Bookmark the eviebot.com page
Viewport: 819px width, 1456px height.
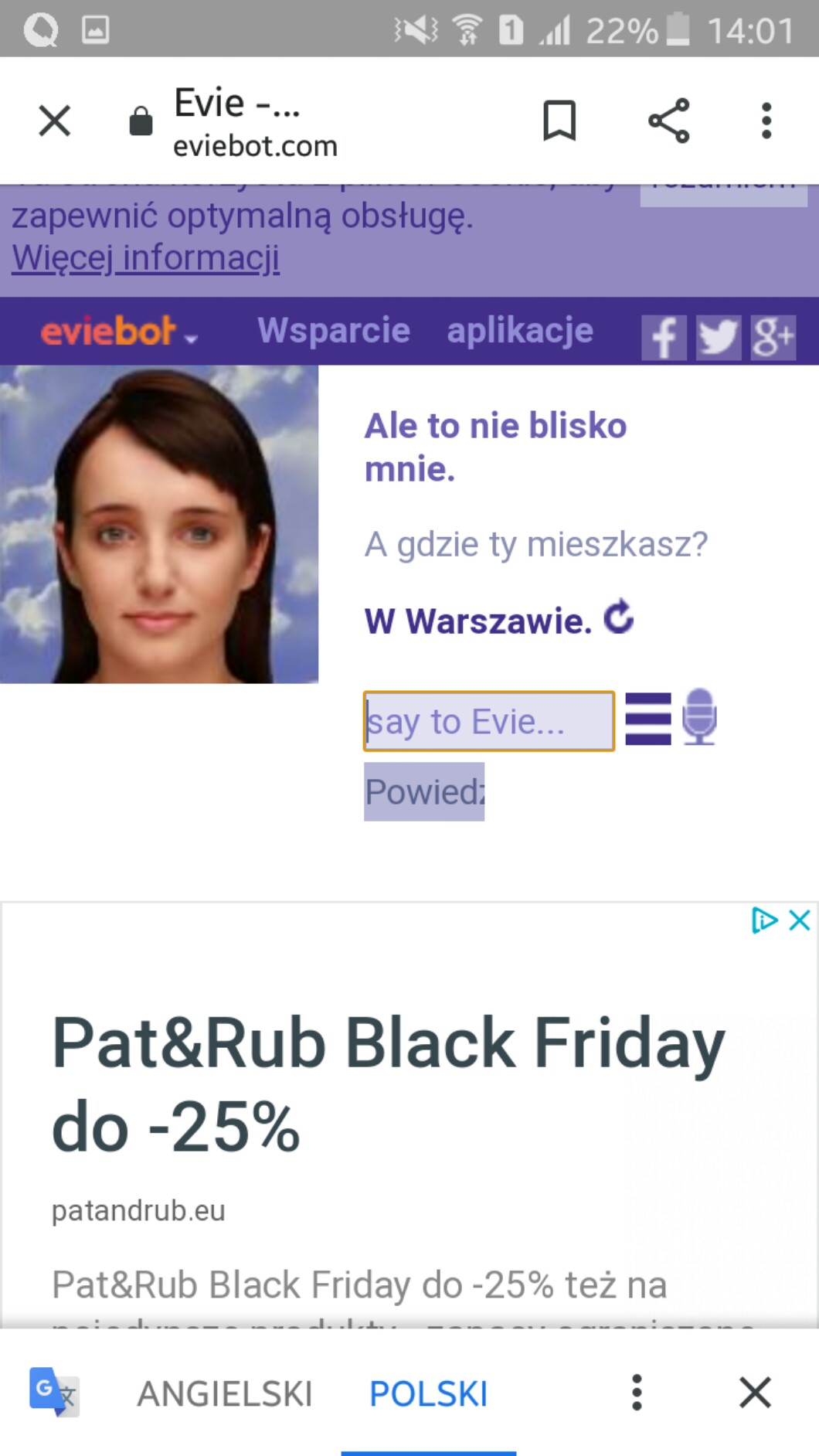click(559, 121)
